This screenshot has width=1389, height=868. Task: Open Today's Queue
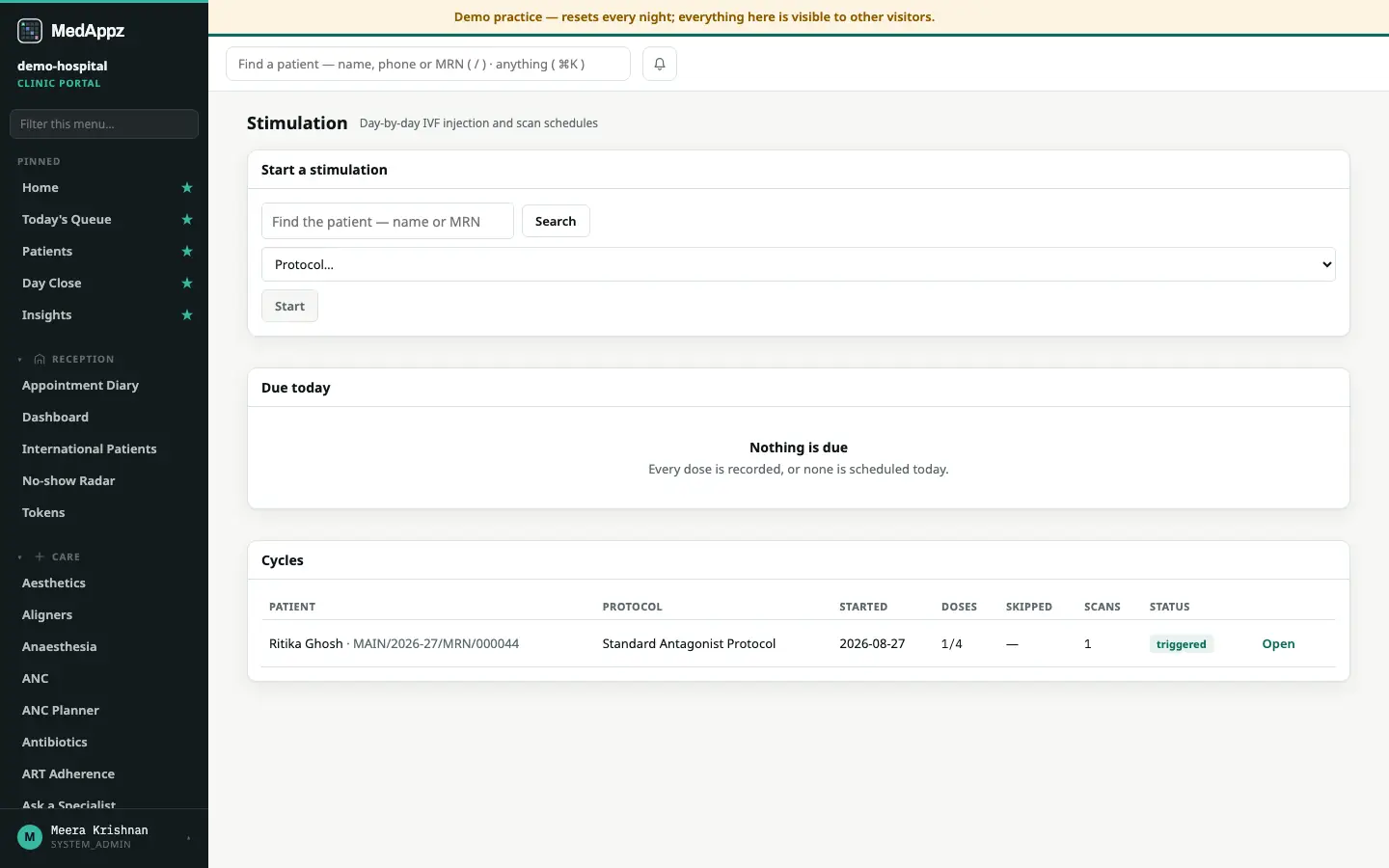[x=67, y=220]
